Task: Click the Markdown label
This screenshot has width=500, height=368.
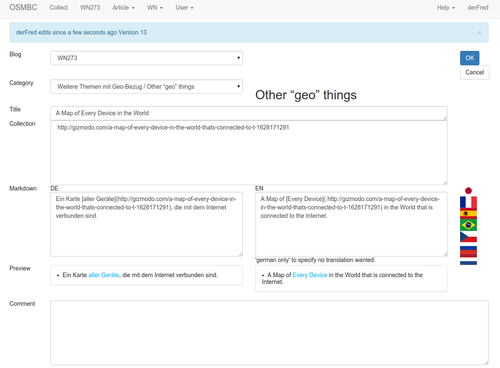Action: [x=23, y=188]
